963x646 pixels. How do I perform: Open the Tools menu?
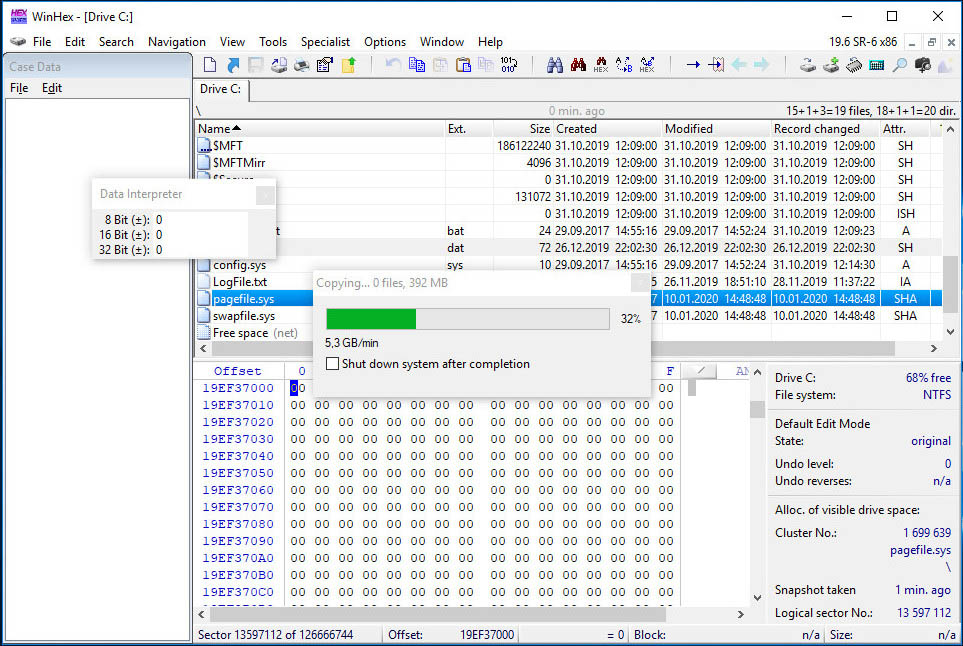pos(273,42)
